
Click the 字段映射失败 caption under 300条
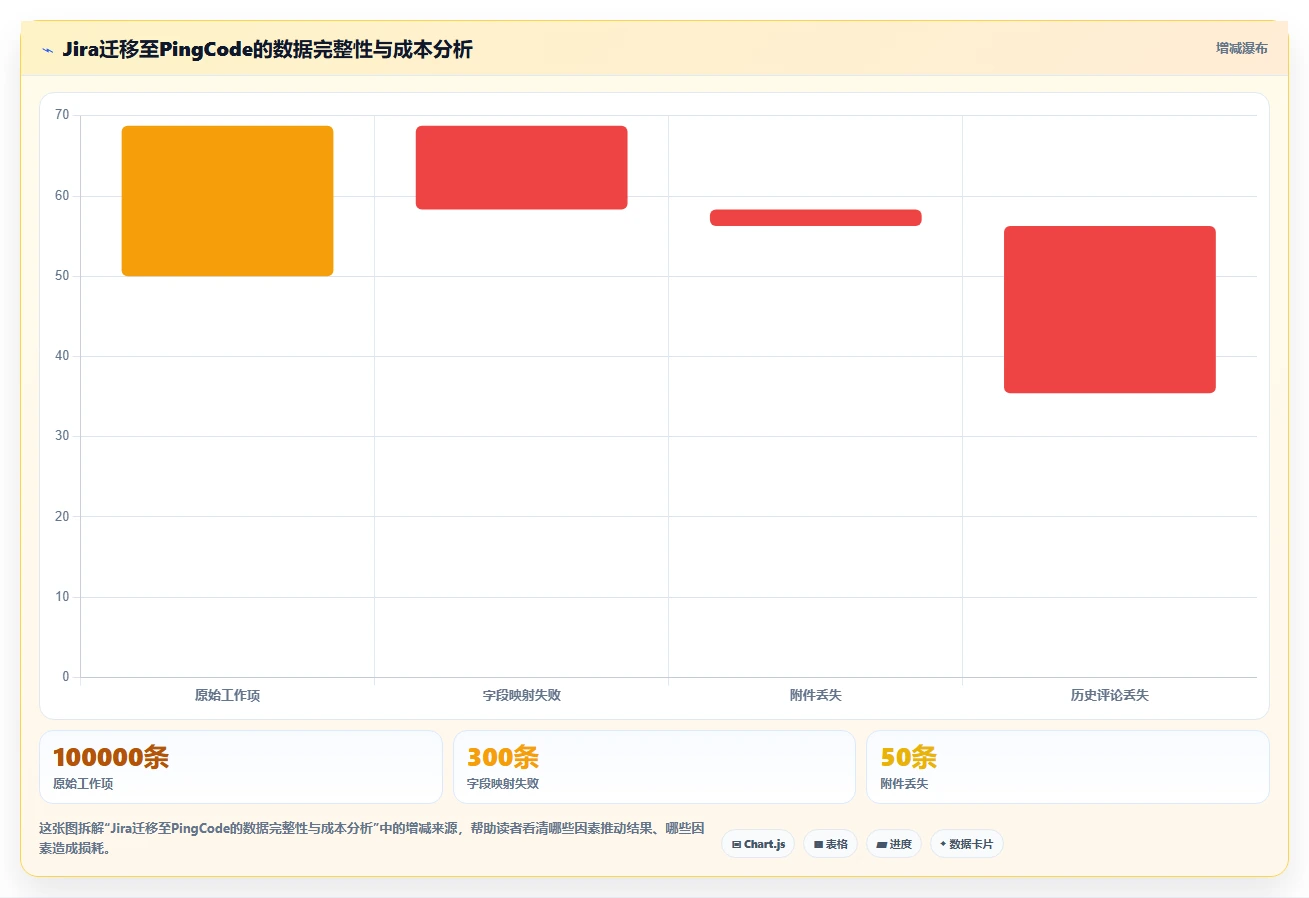tap(503, 784)
